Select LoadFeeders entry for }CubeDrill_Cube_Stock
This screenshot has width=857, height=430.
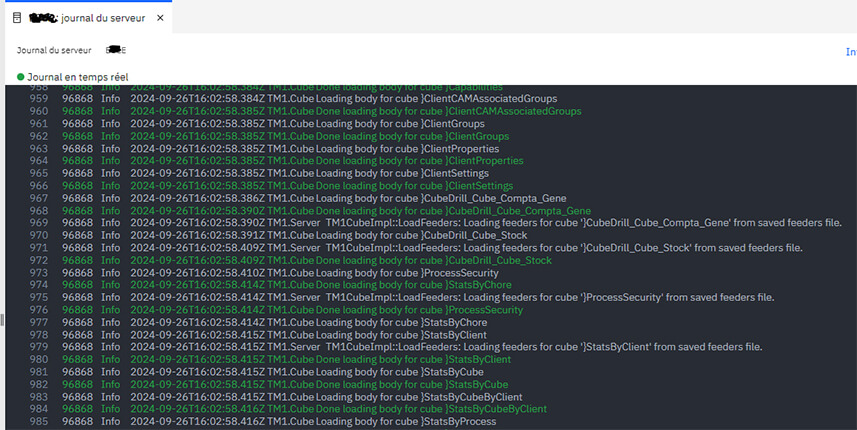562,248
